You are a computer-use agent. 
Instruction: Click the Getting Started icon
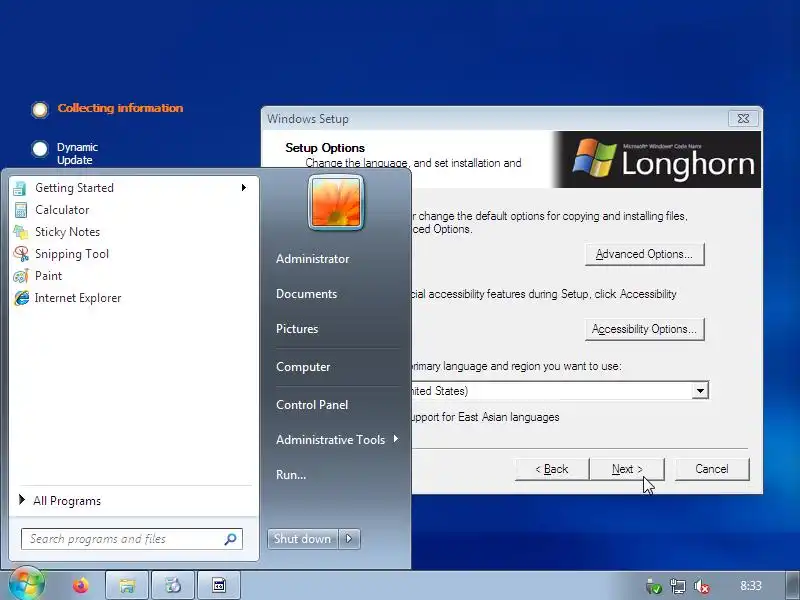click(x=20, y=188)
